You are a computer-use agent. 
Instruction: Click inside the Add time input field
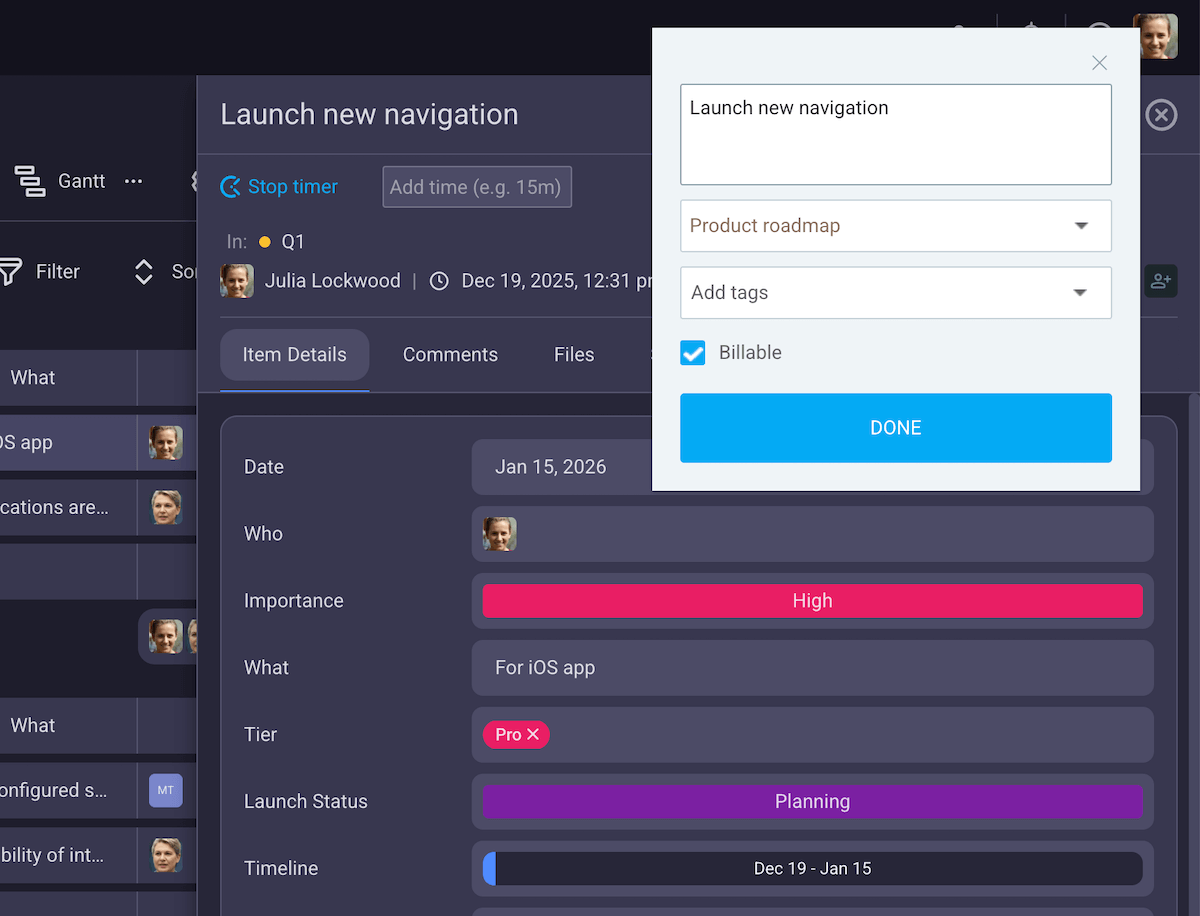pyautogui.click(x=476, y=186)
